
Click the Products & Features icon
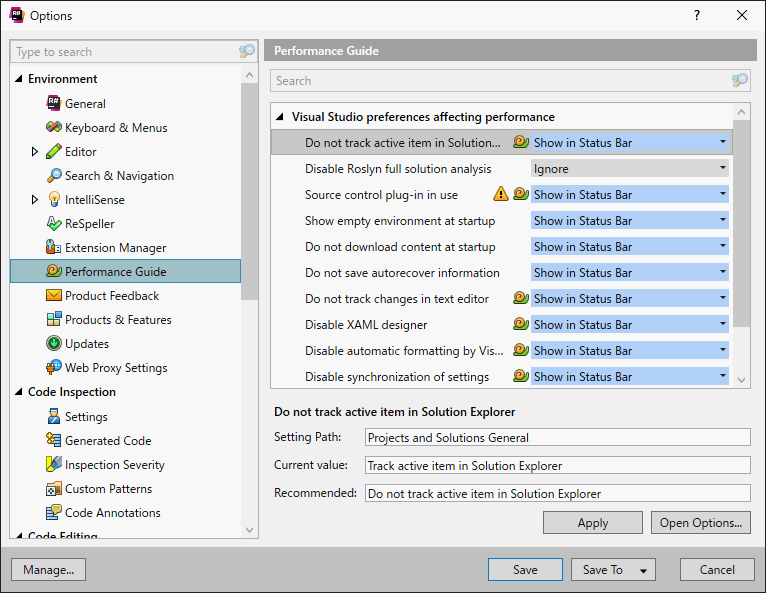pos(54,319)
